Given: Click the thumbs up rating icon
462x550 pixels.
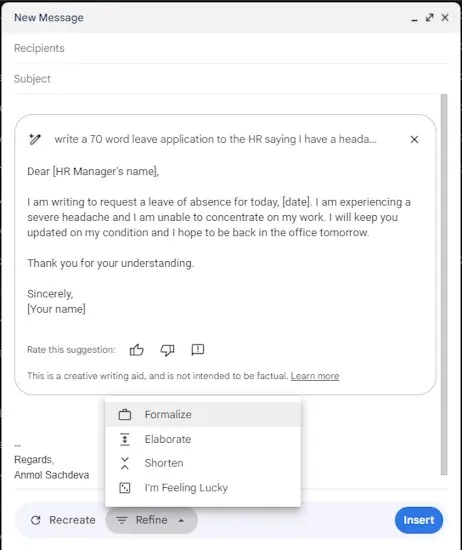Looking at the screenshot, I should coord(136,350).
